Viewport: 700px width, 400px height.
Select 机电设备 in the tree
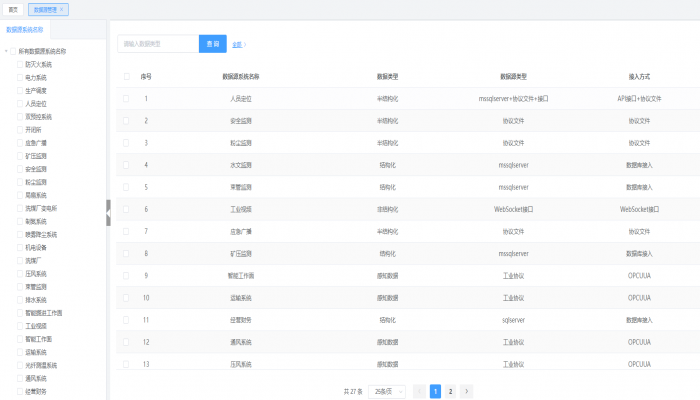point(36,247)
